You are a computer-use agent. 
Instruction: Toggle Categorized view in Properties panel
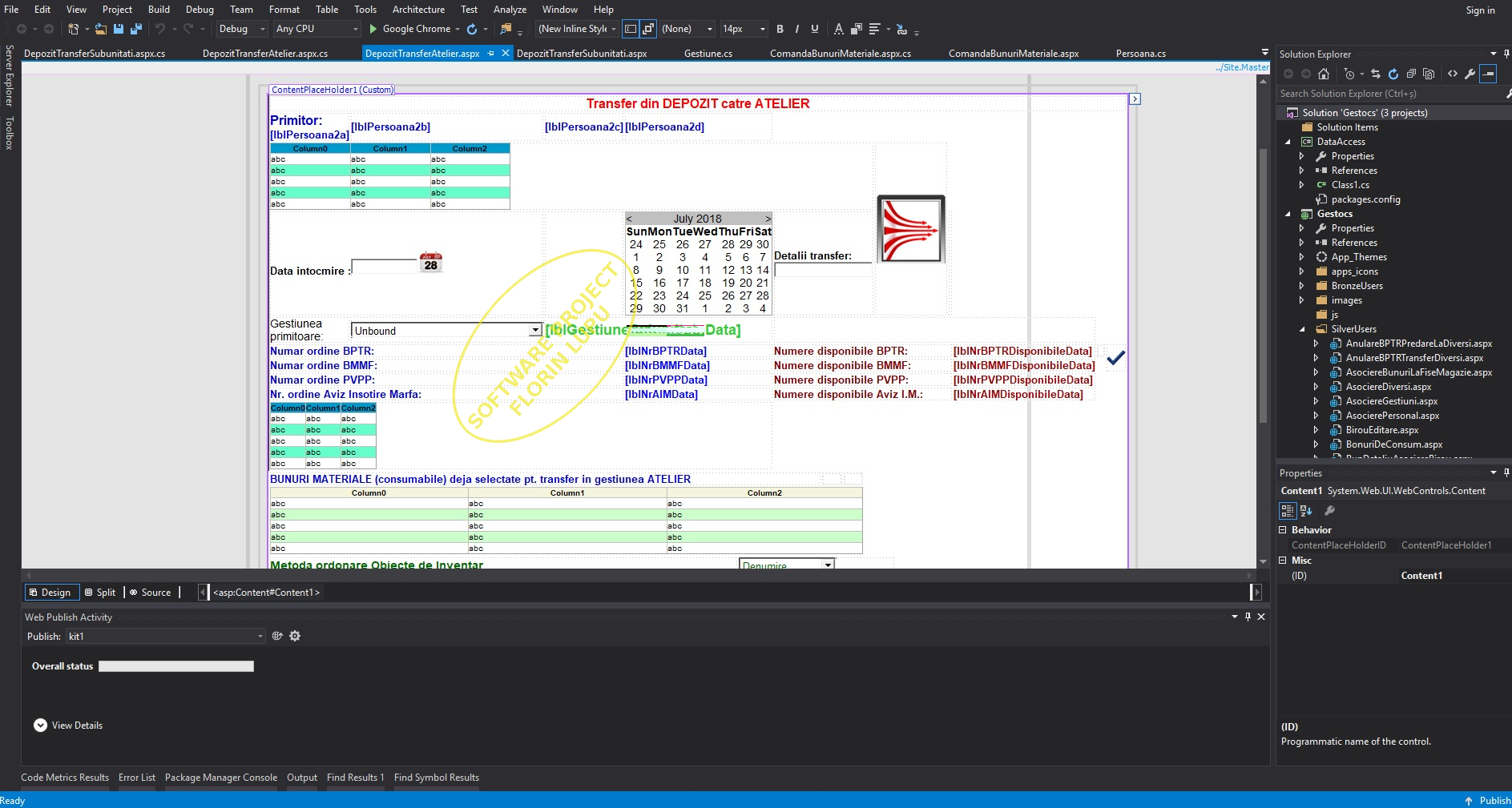tap(1288, 510)
